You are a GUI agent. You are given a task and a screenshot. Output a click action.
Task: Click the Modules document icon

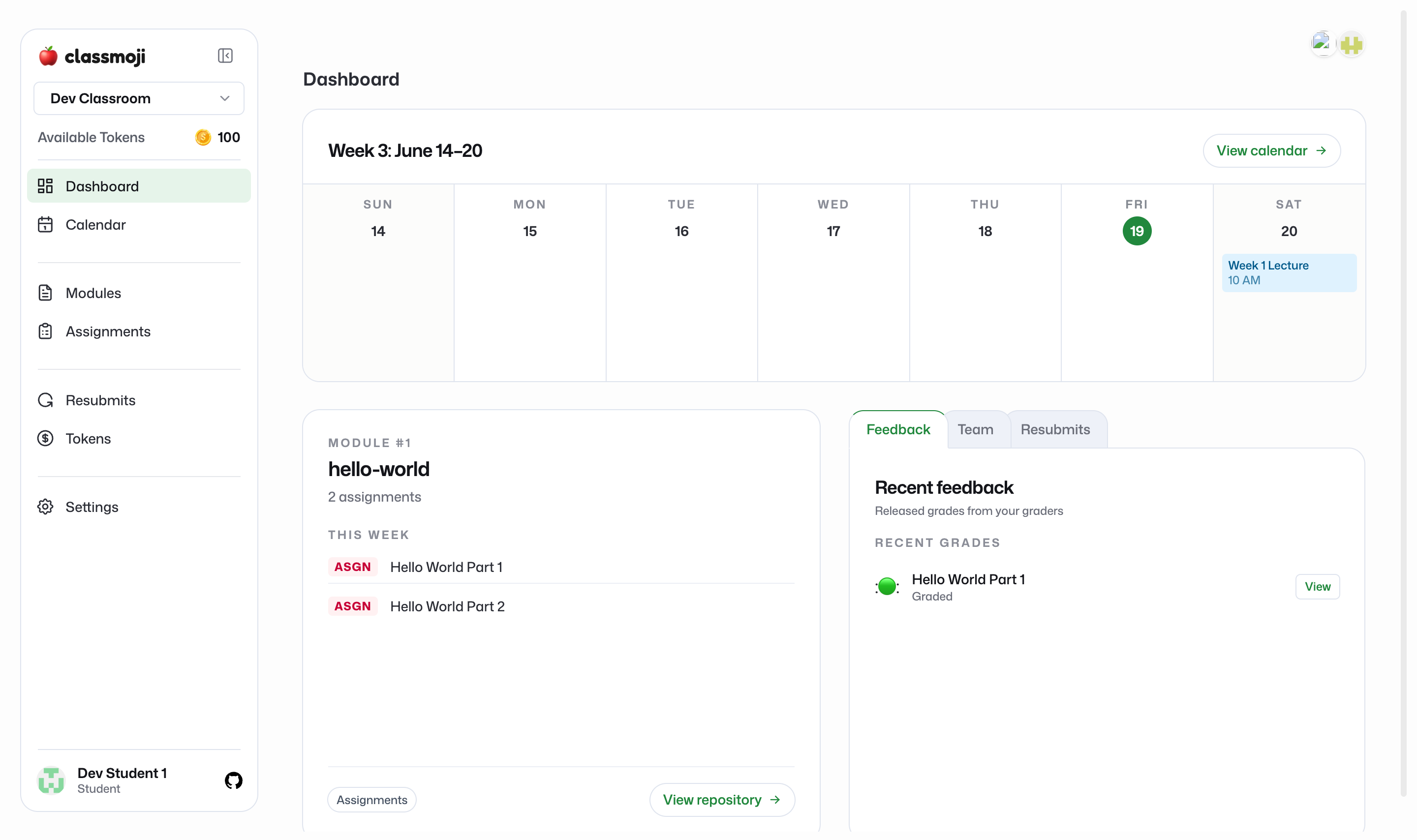click(x=45, y=293)
